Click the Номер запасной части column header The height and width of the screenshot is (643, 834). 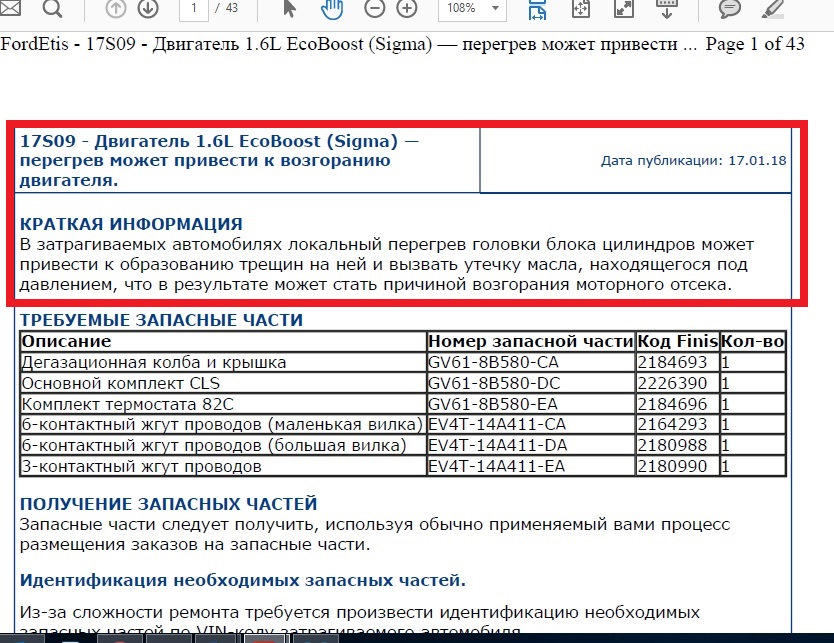[x=530, y=341]
